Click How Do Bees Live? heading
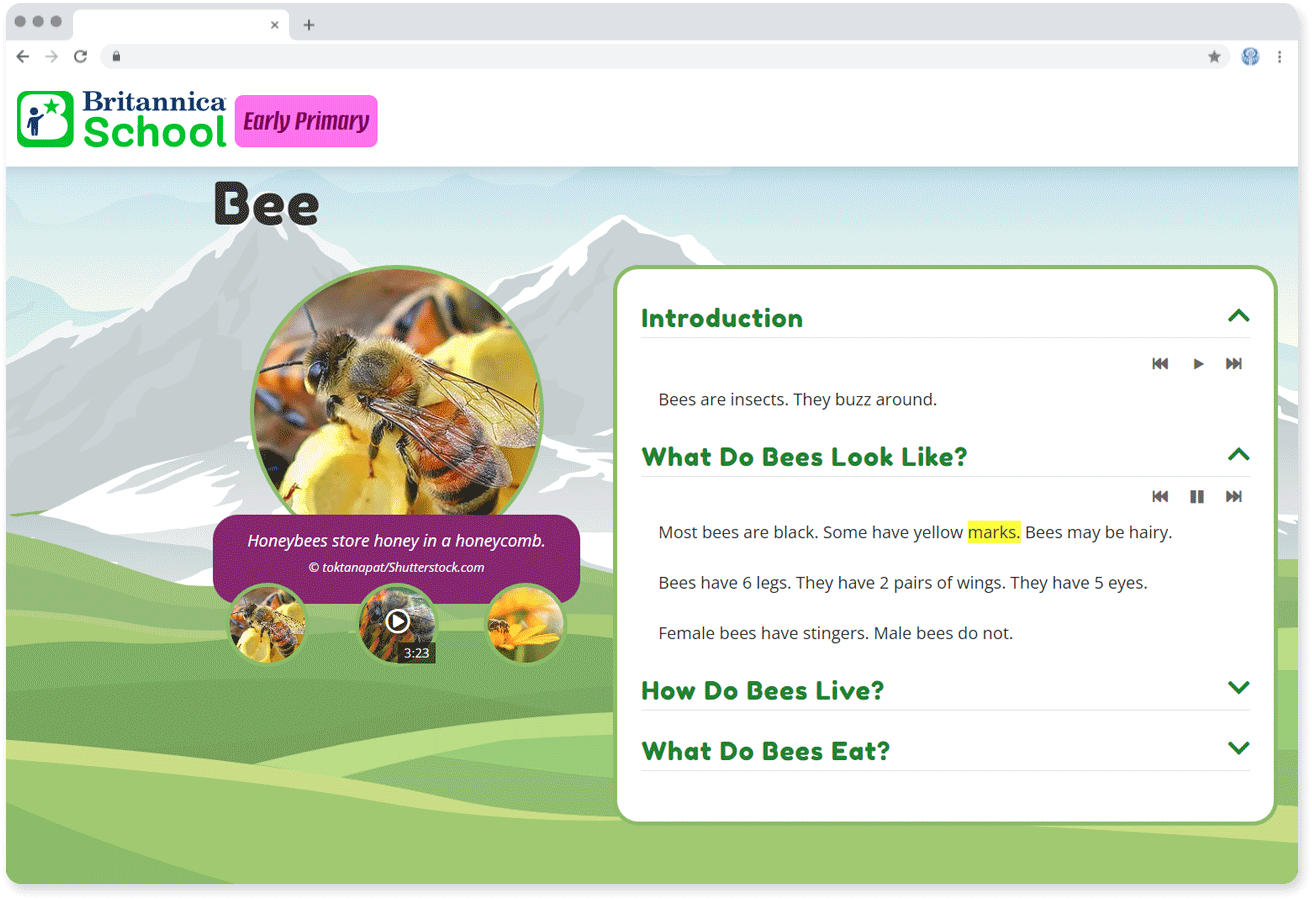 (763, 691)
